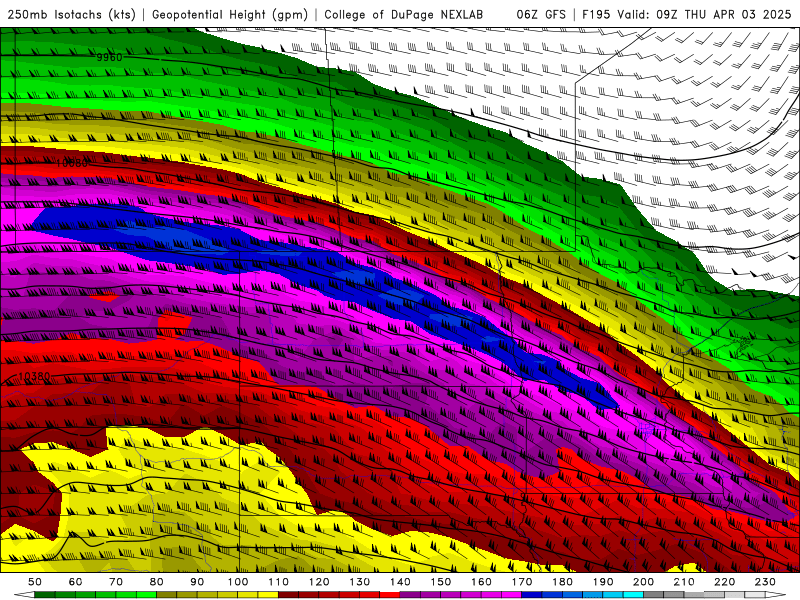Click the '06Z GFS' model run label
This screenshot has height=600, width=800.
(x=541, y=14)
